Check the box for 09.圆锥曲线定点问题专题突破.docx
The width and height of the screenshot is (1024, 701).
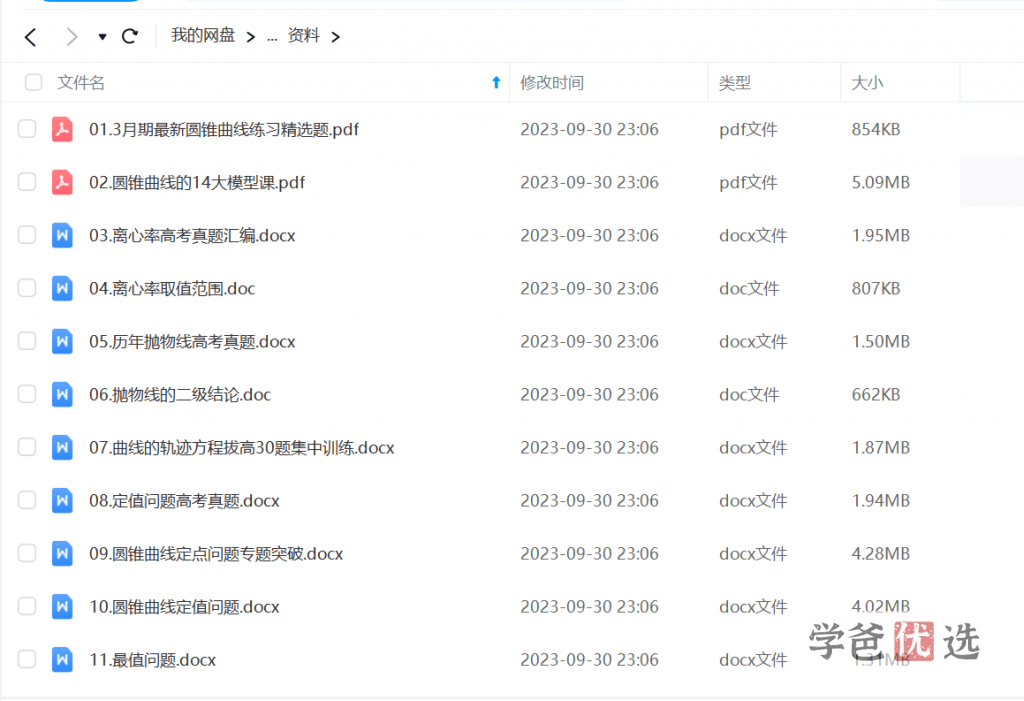click(27, 553)
